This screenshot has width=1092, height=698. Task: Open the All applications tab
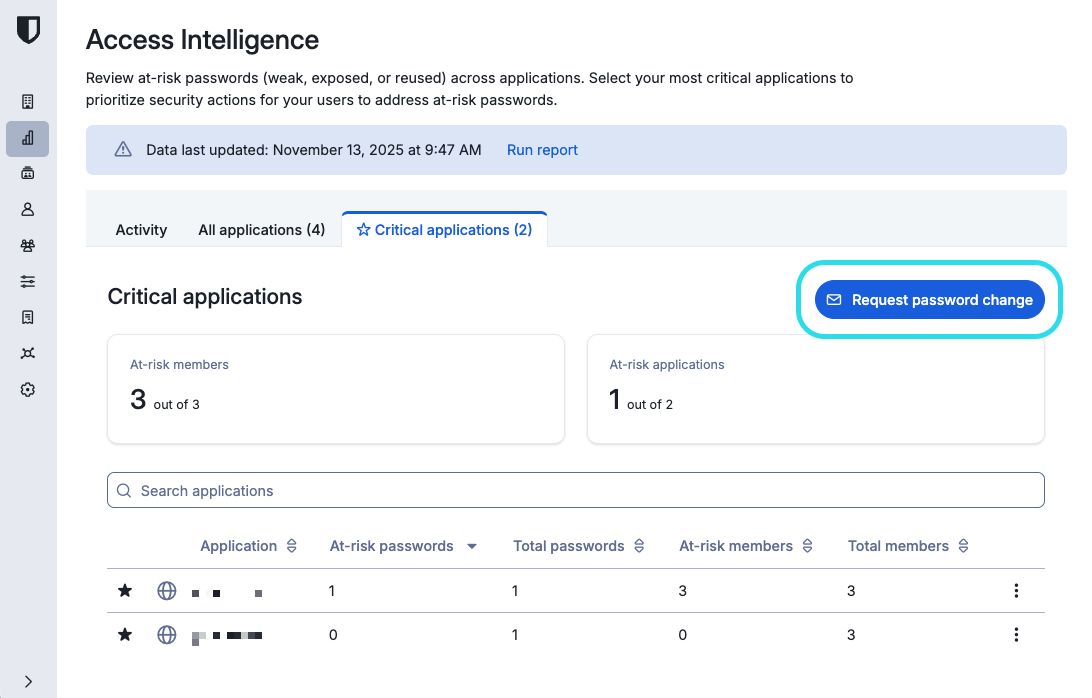point(261,229)
